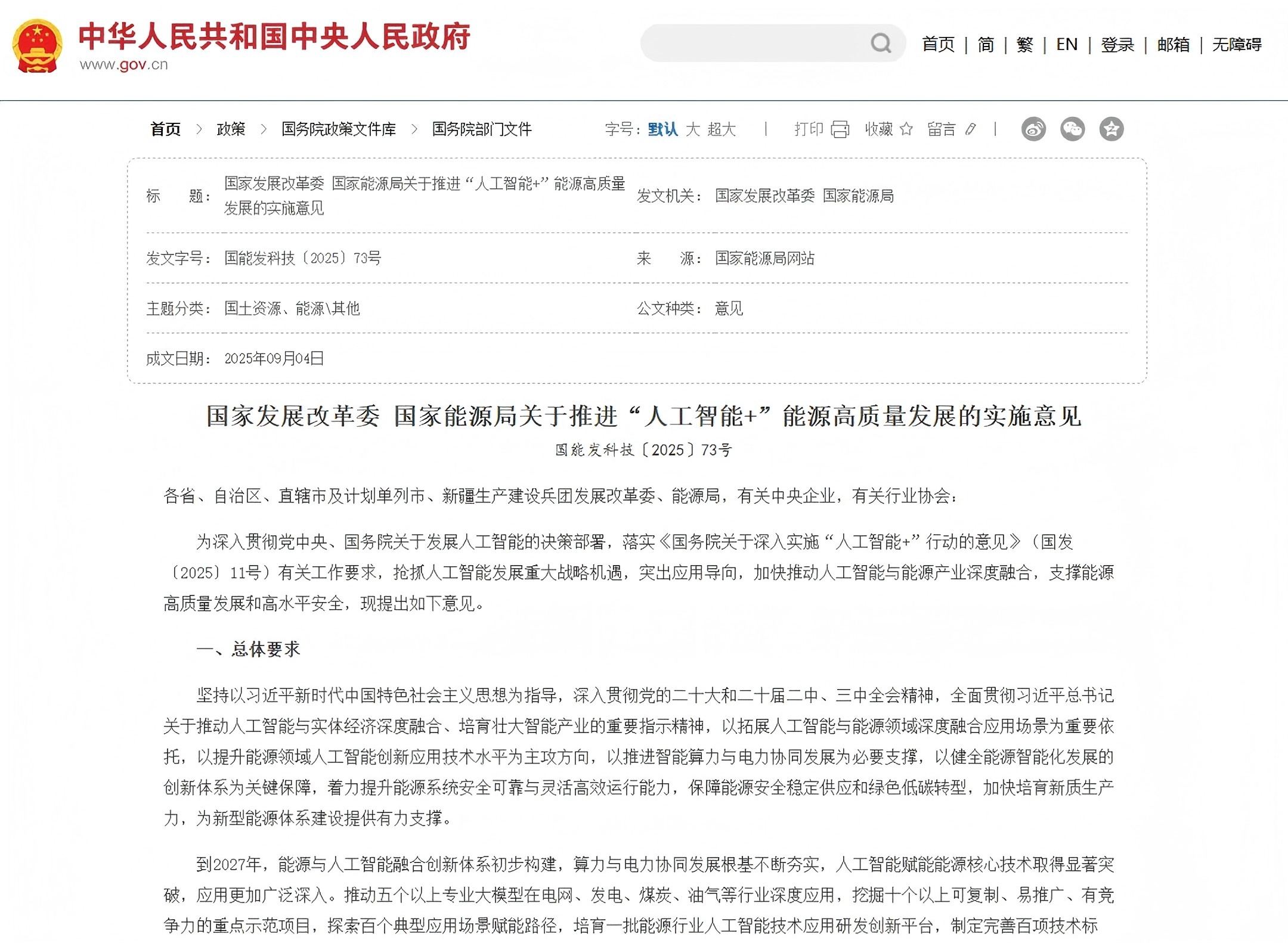Click the 标题： title value in table
This screenshot has height=943, width=1288.
pyautogui.click(x=425, y=196)
